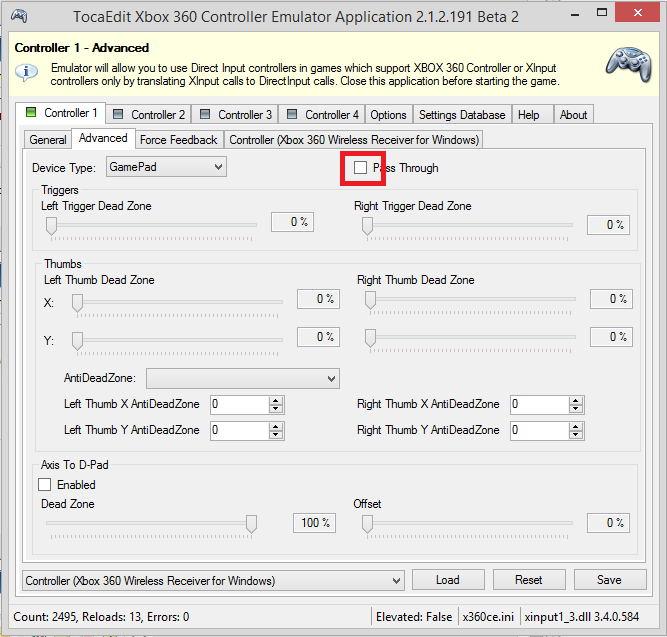
Task: Click the Left Trigger Dead Zone slider handle
Action: [x=51, y=226]
